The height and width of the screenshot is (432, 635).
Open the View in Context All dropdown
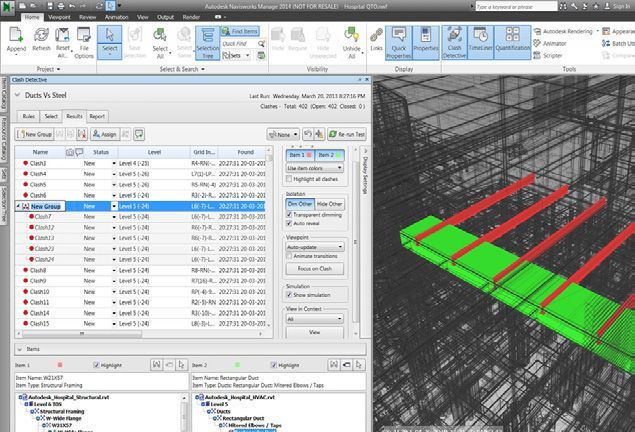click(315, 319)
